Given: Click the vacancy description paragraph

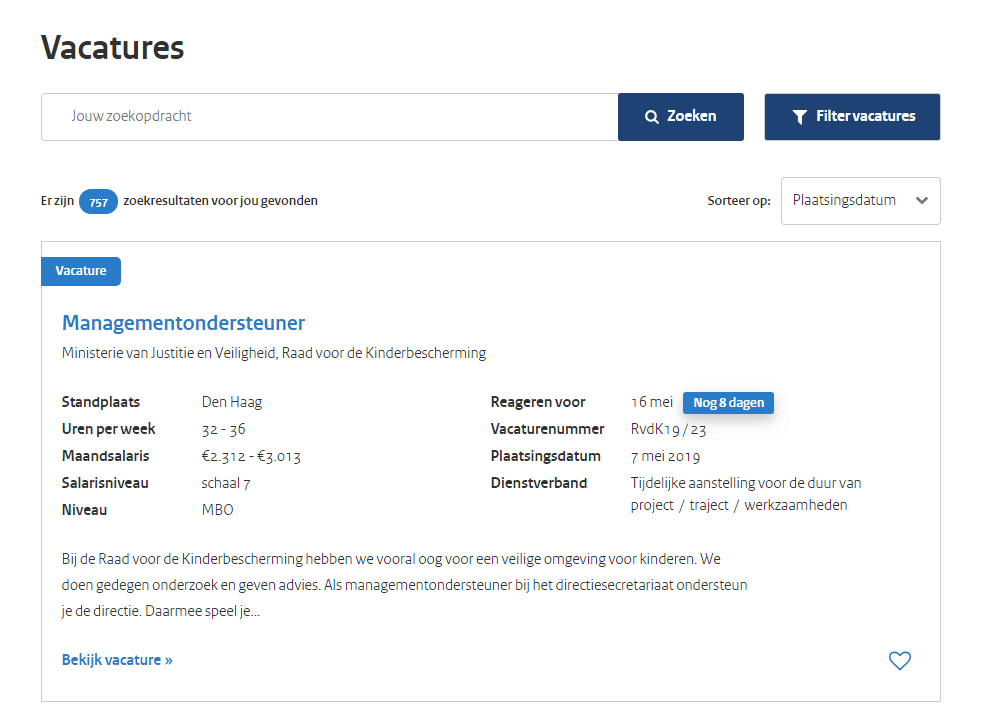Looking at the screenshot, I should click(404, 584).
